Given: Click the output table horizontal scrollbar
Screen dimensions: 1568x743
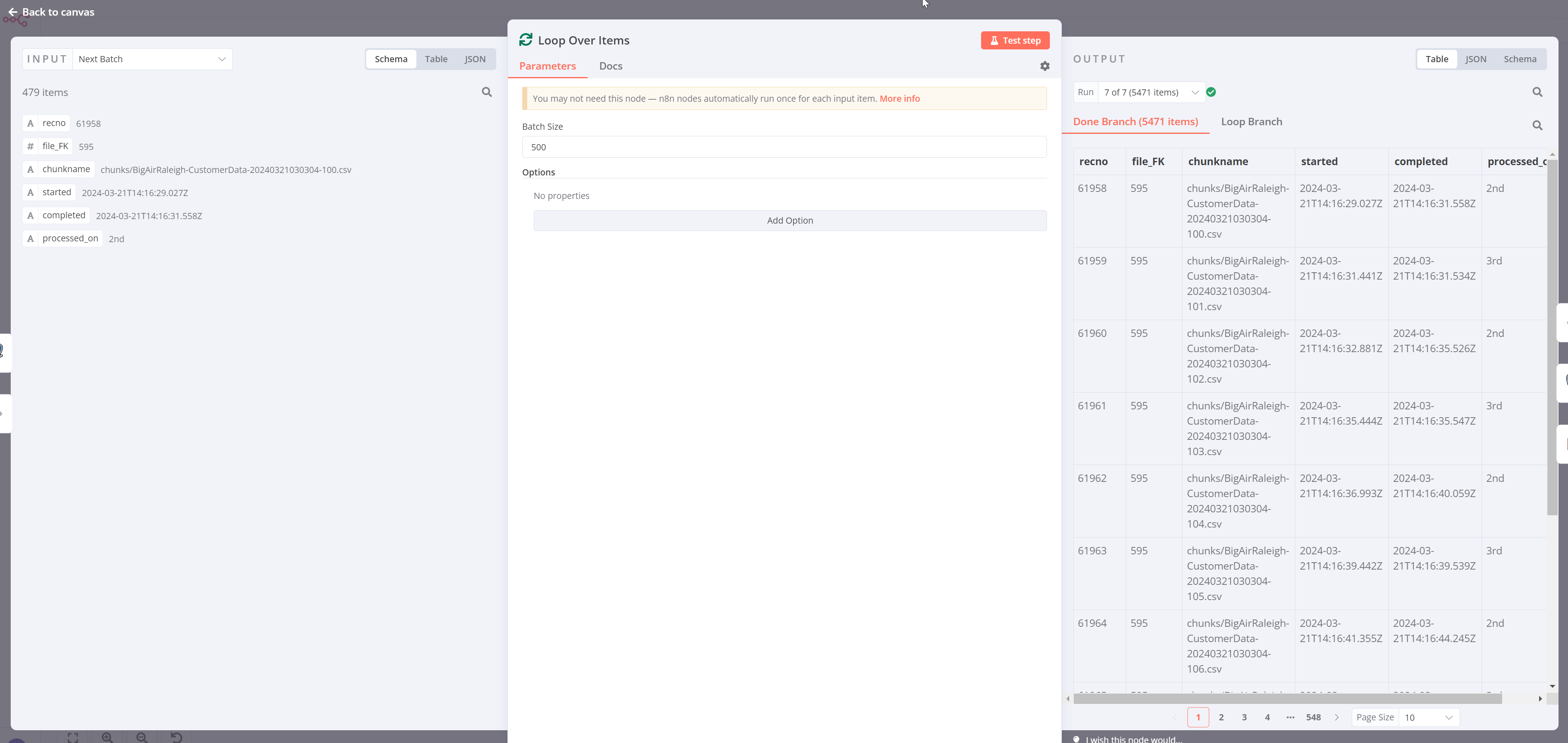Looking at the screenshot, I should click(x=1287, y=699).
